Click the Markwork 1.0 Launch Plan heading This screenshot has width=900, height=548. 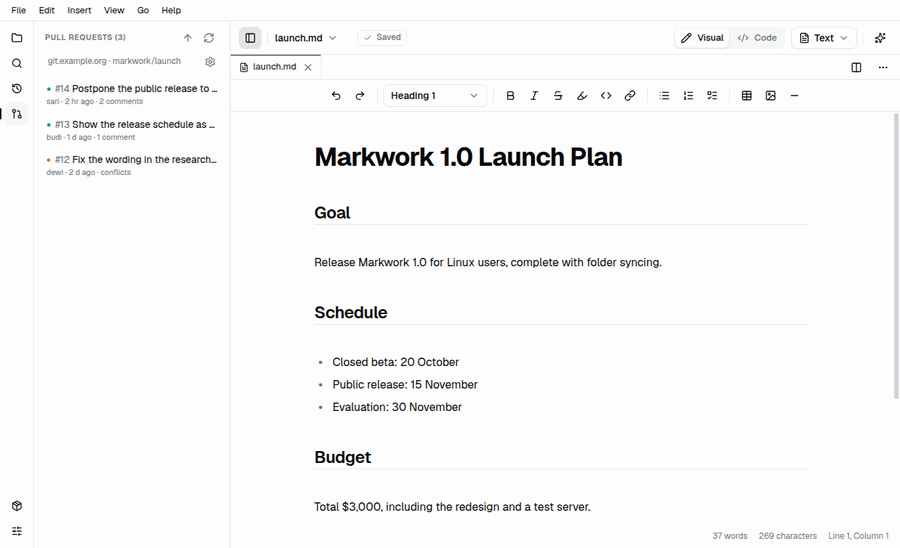[468, 157]
